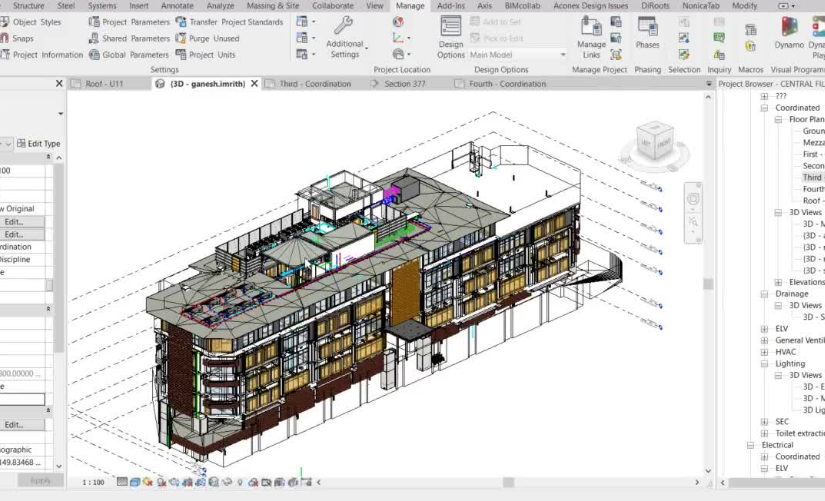Click the 1 : 100 view scale
Screen dimensions: 825x501
click(x=93, y=482)
